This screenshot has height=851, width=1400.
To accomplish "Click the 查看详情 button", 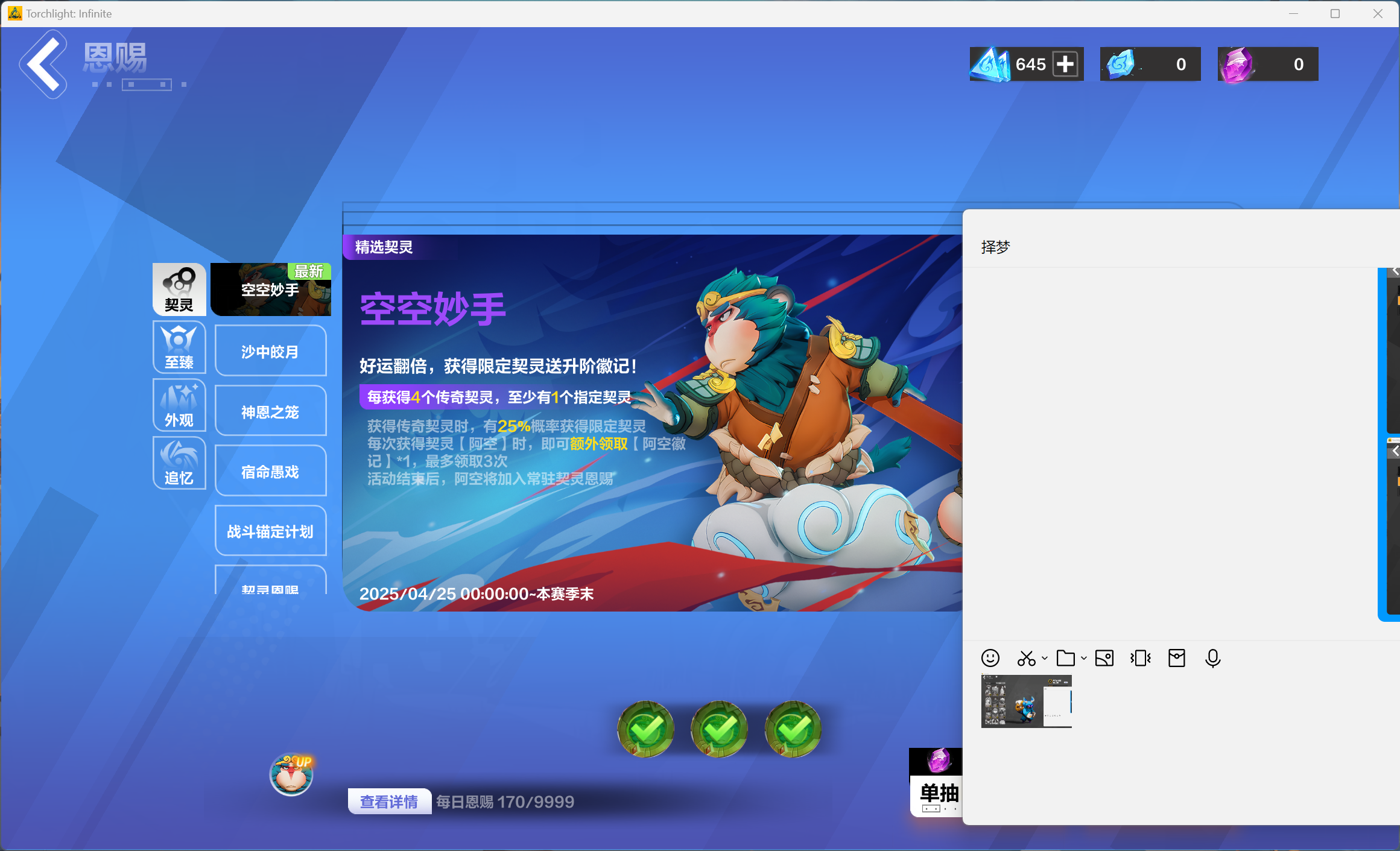I will pos(389,802).
